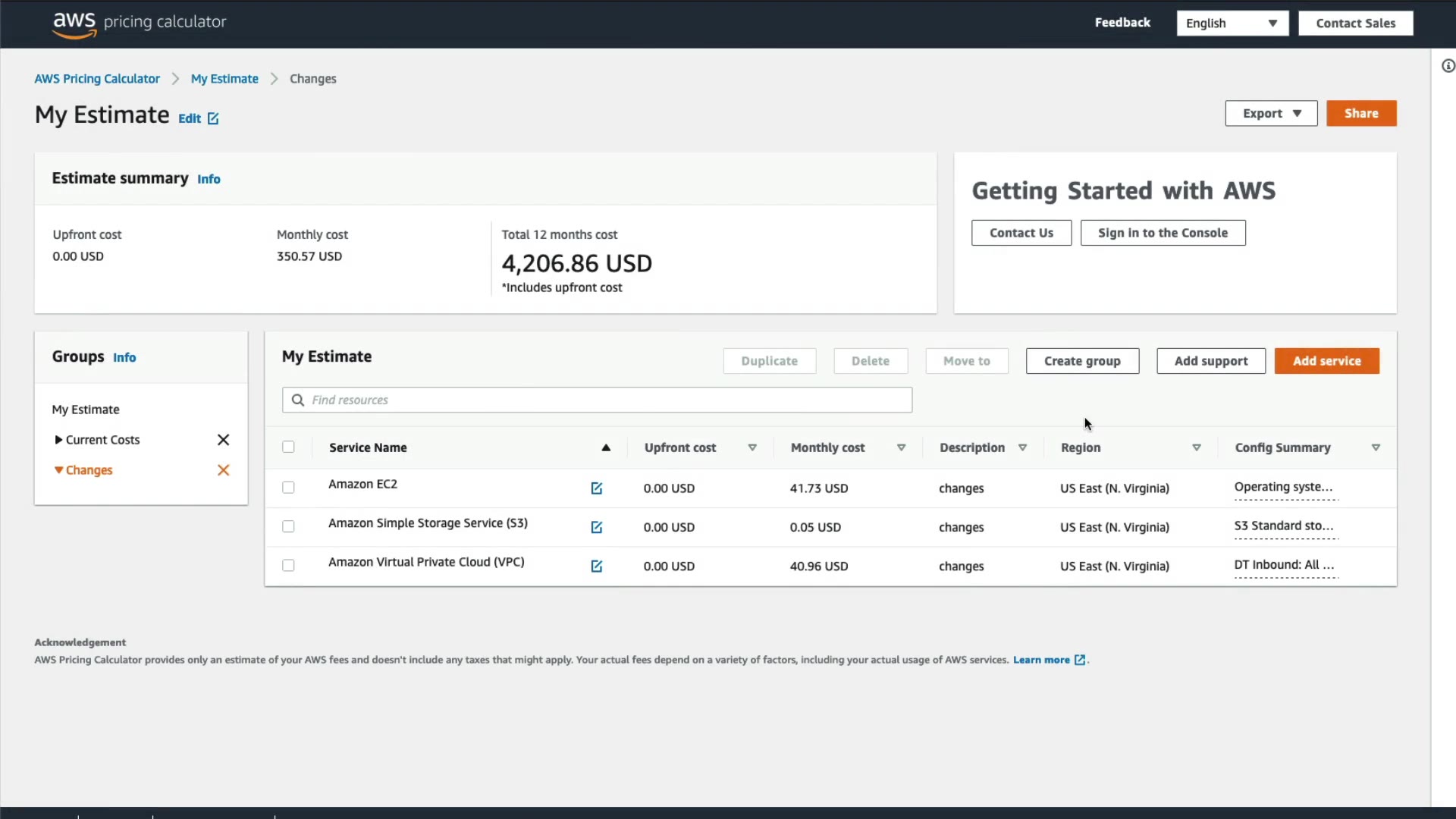Click the AWS pricing calculator logo
This screenshot has height=819, width=1456.
point(140,23)
